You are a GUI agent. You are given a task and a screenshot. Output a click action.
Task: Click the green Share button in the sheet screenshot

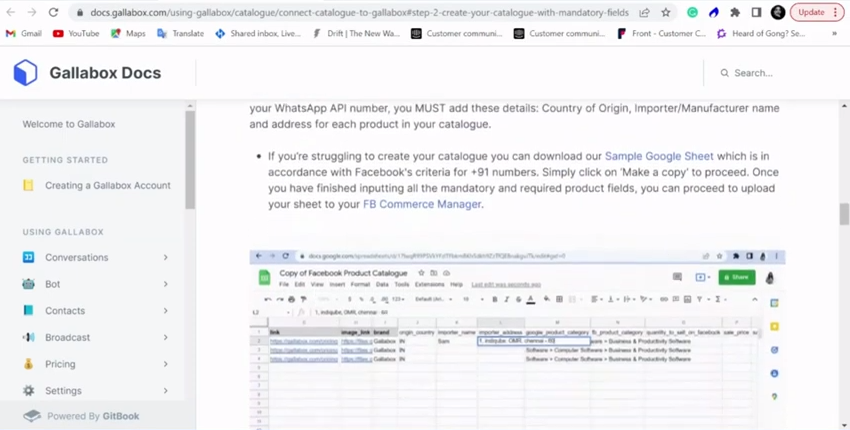point(737,277)
